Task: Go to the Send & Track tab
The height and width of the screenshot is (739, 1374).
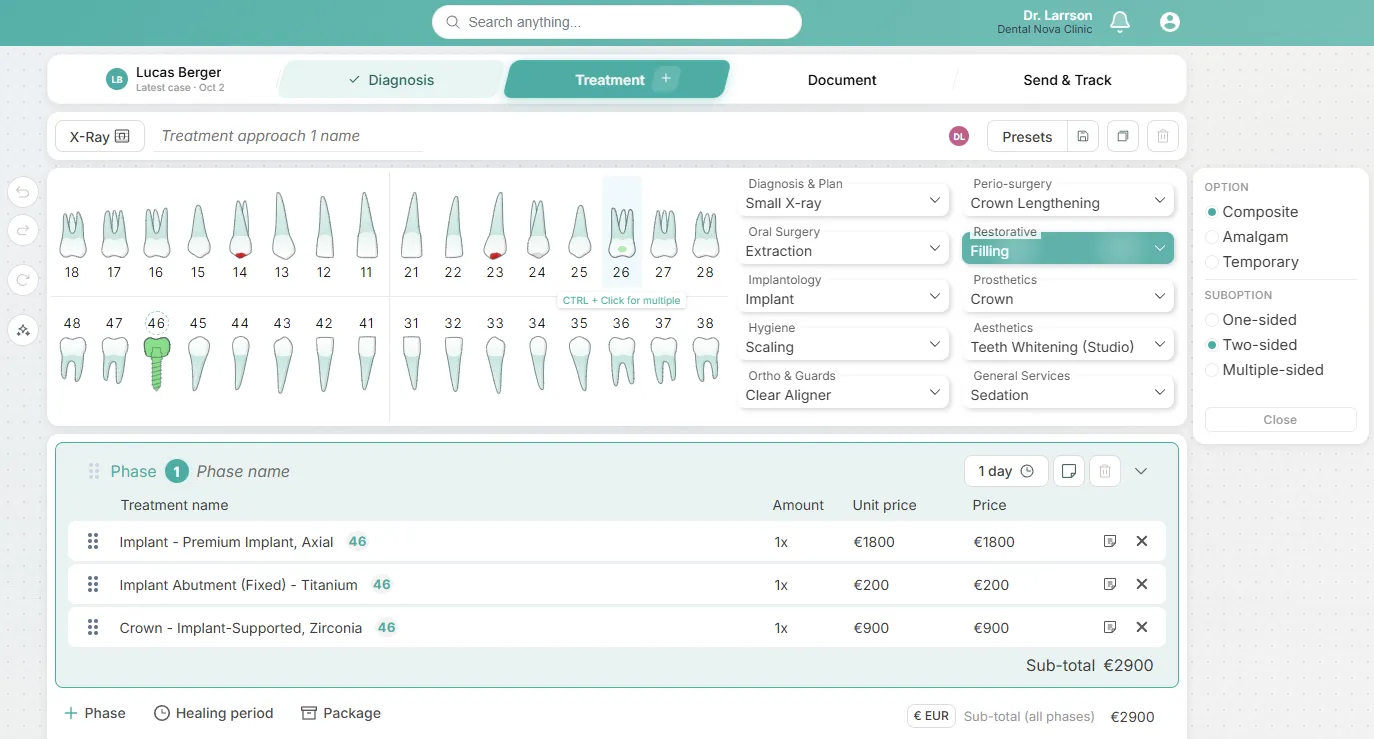Action: (1067, 80)
